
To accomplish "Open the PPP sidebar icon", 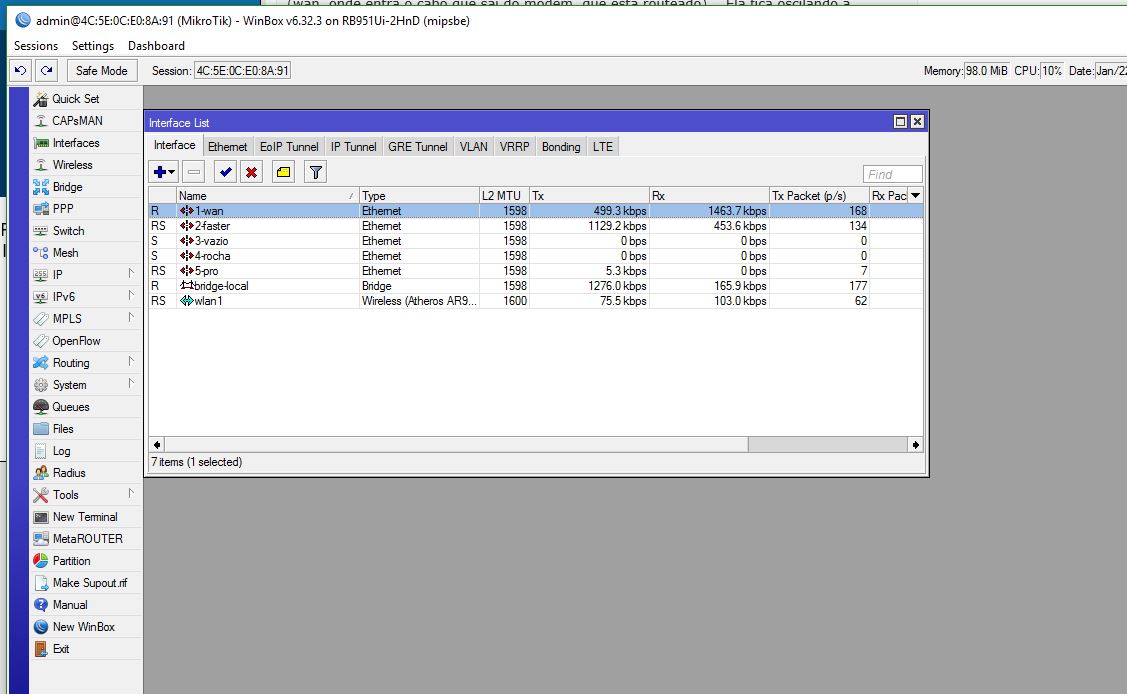I will [40, 209].
